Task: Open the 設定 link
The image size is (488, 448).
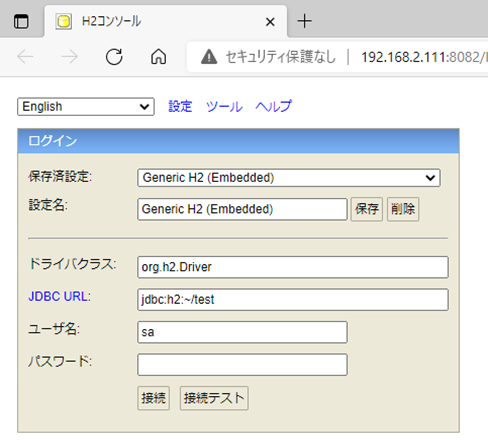Action: click(x=180, y=107)
